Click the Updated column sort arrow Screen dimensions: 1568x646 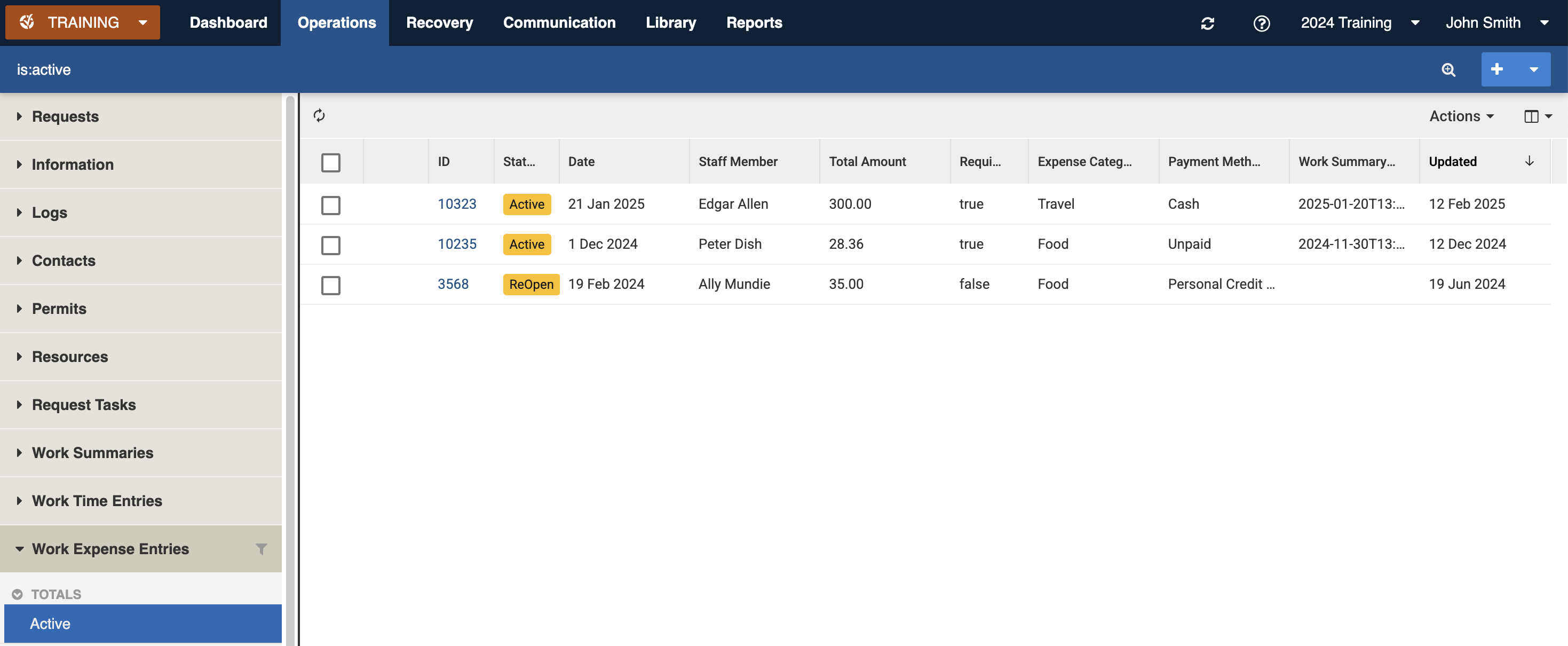click(1529, 161)
